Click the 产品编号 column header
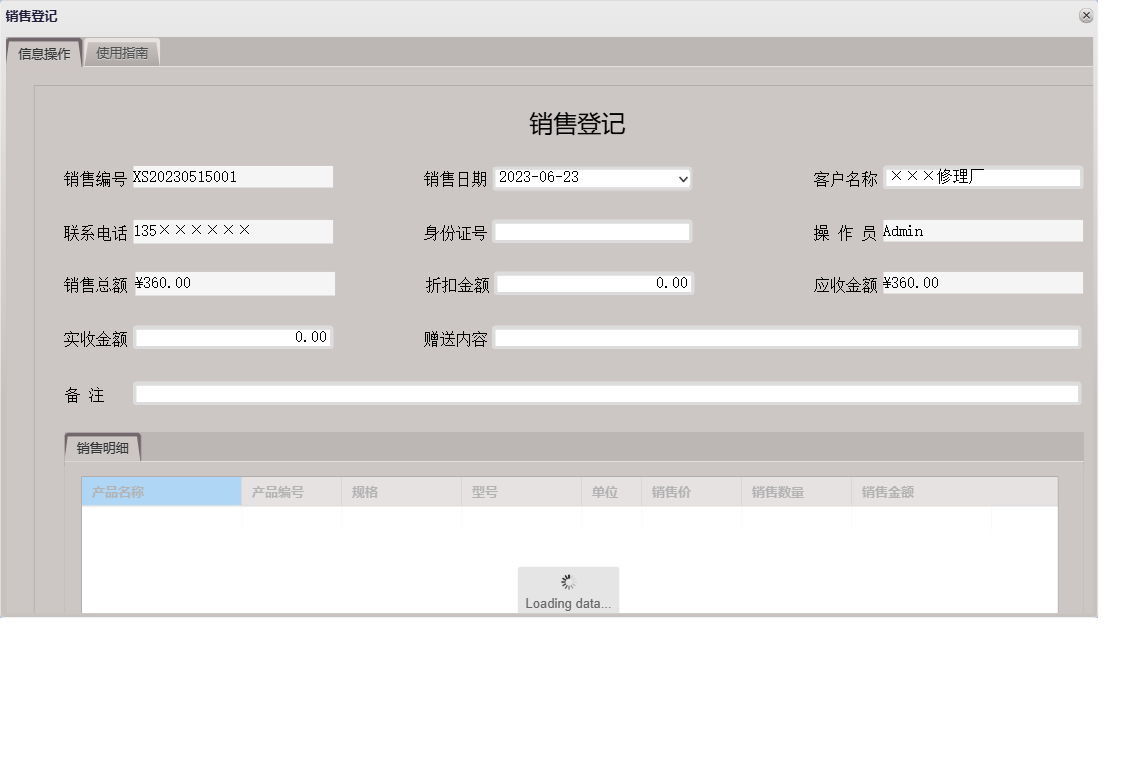The height and width of the screenshot is (762, 1134). pos(288,491)
